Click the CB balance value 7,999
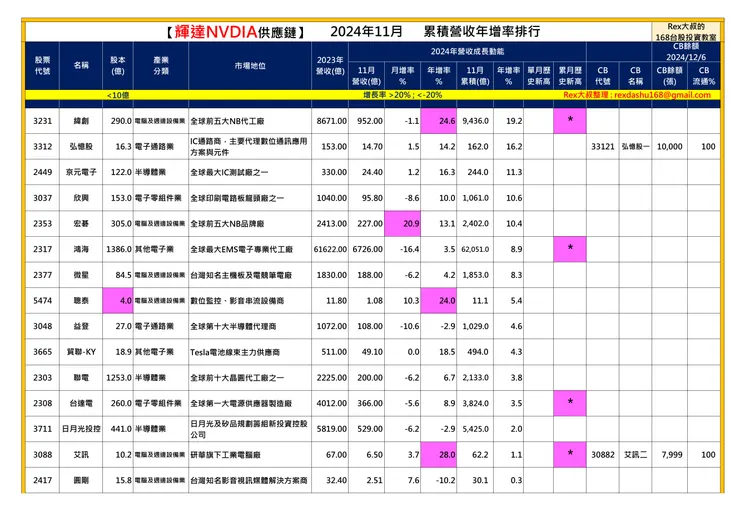This screenshot has height=523, width=740. [x=672, y=455]
